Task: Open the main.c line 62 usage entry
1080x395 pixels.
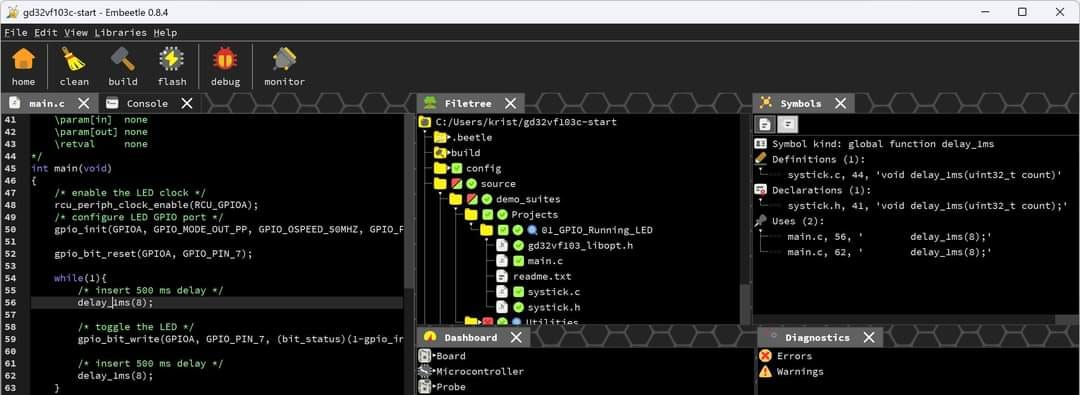Action: coord(889,252)
